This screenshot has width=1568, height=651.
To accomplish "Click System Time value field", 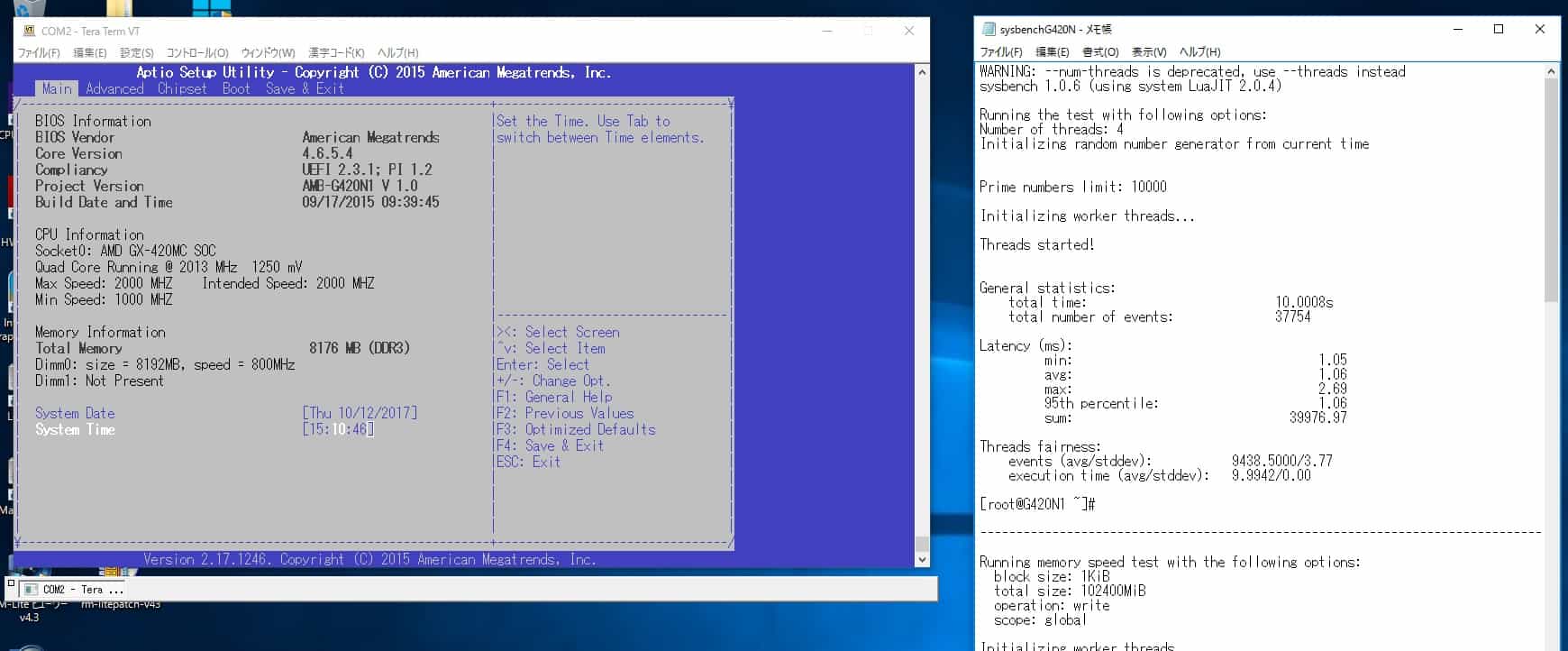I will tap(338, 429).
